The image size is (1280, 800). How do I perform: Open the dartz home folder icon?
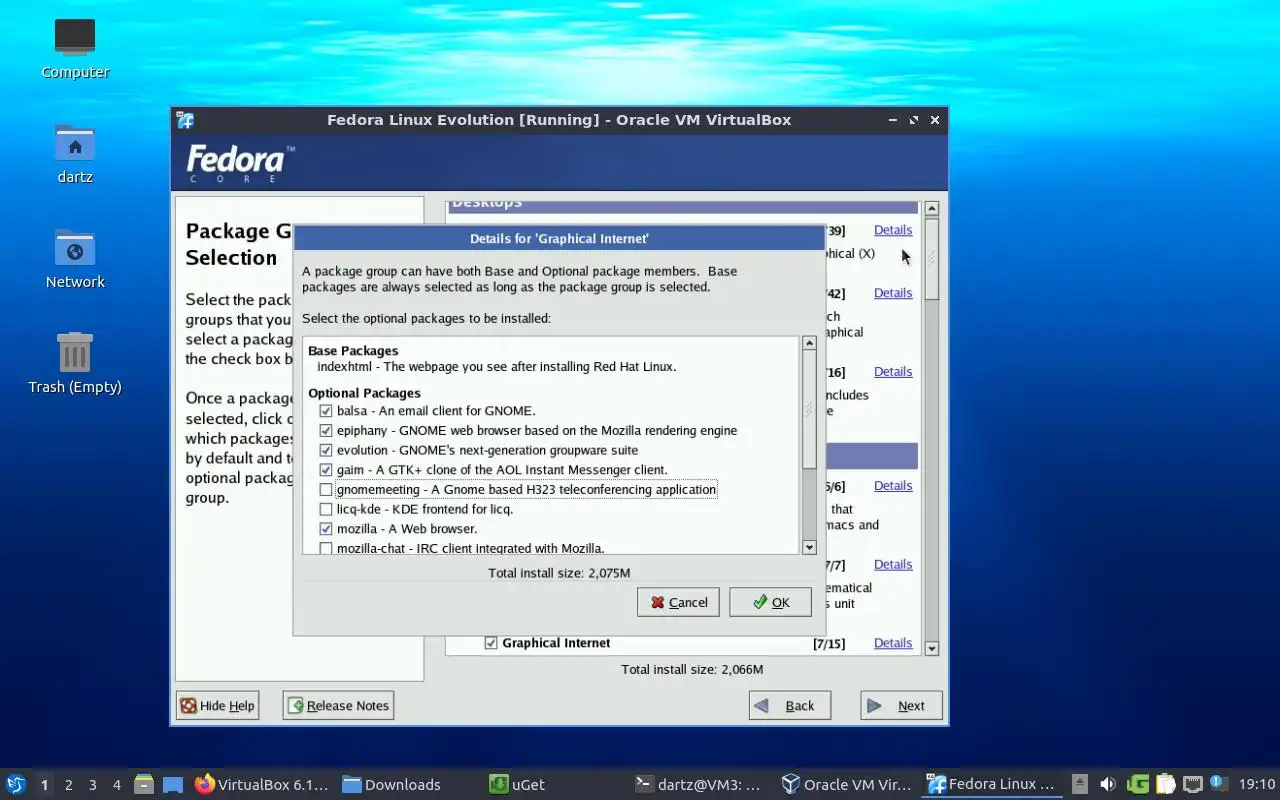point(75,153)
